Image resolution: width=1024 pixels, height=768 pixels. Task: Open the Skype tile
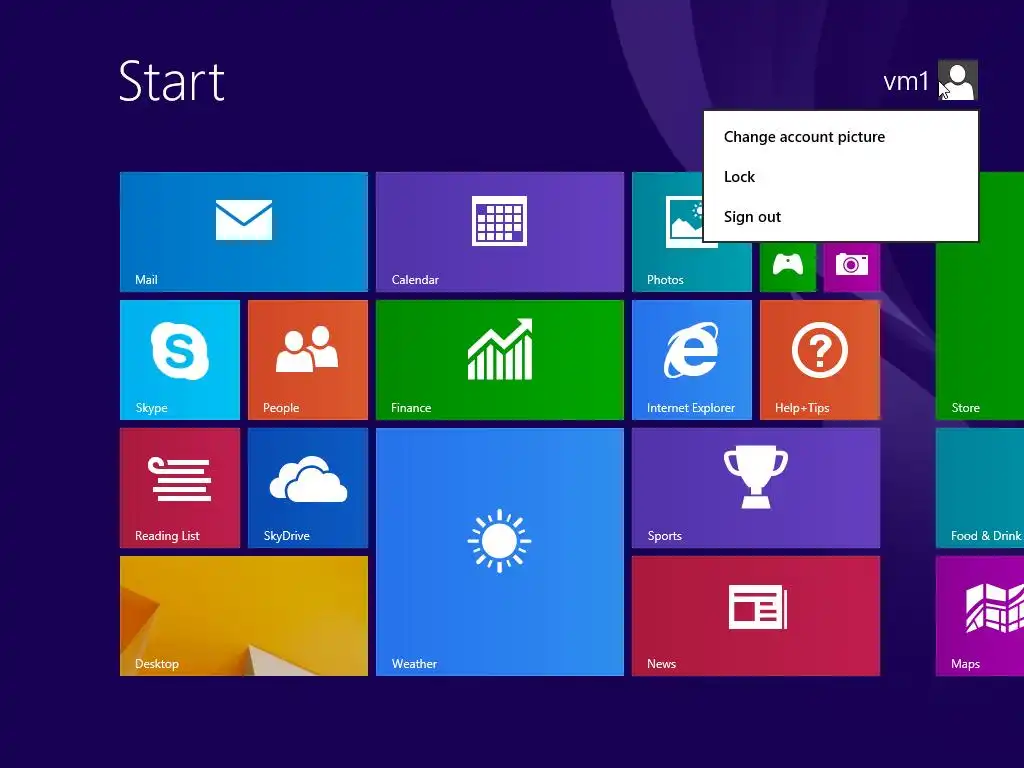point(180,360)
